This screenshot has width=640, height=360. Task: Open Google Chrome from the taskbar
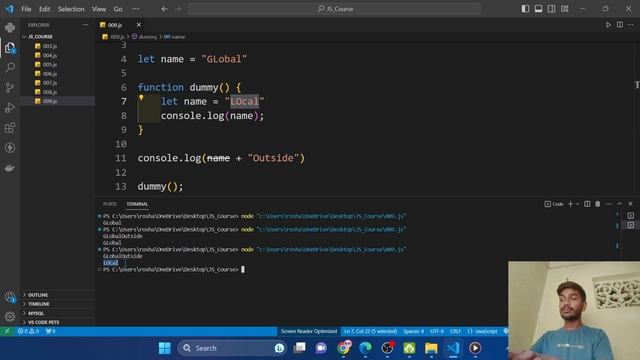point(344,348)
